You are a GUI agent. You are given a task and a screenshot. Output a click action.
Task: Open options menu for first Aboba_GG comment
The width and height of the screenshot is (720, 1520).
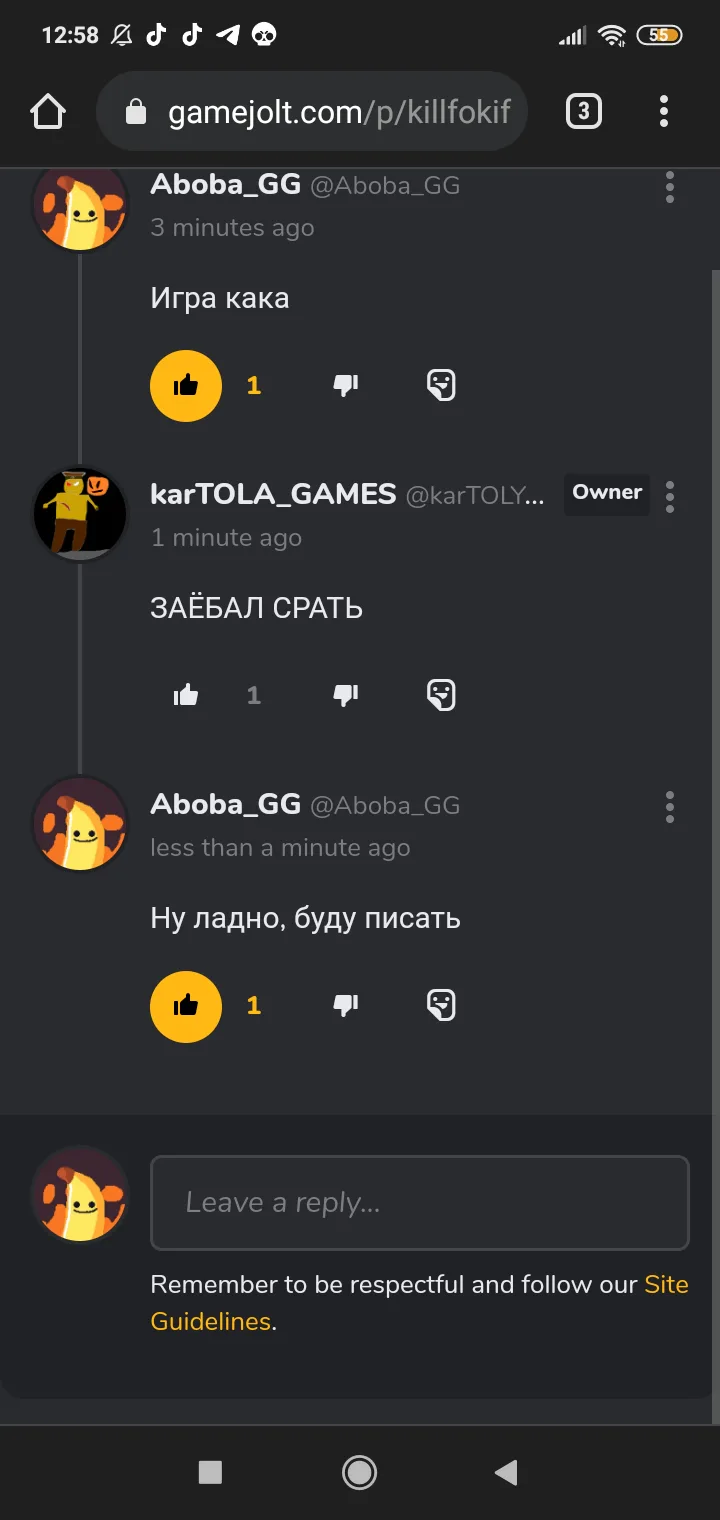coord(669,187)
